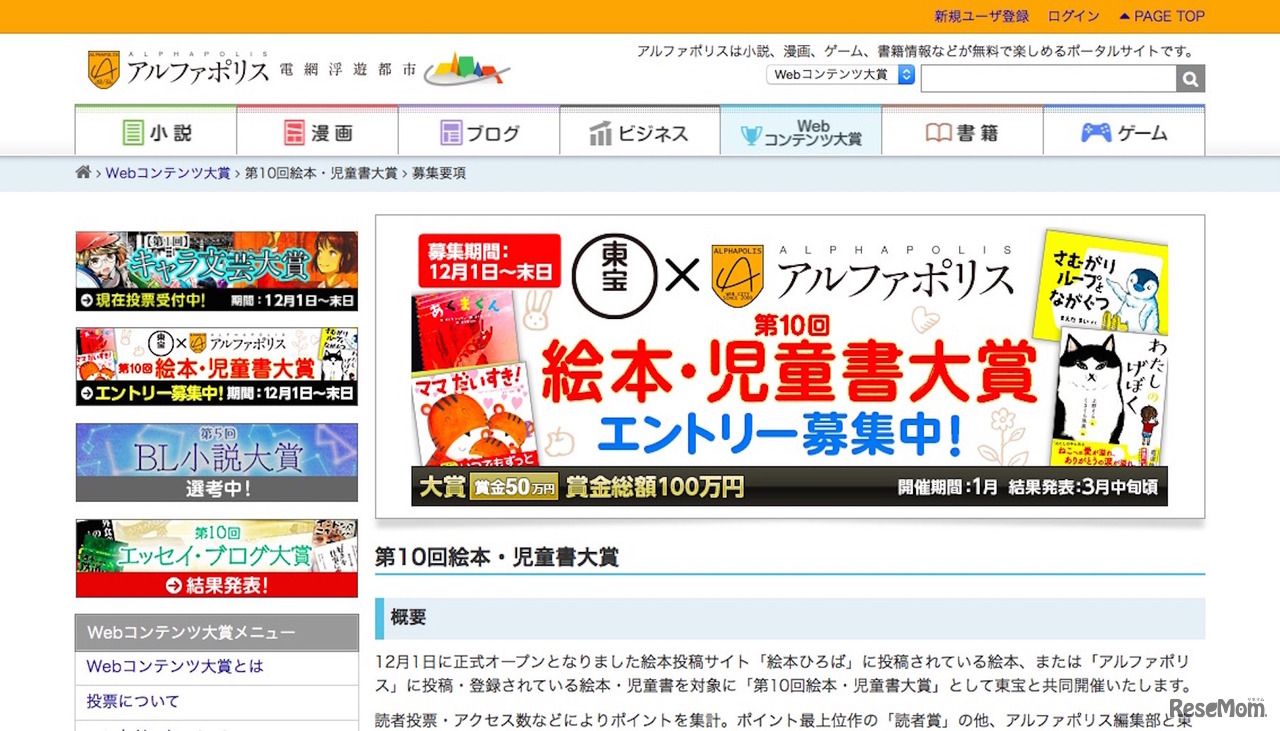
Task: Click the Alphapolis shield logo in header
Action: pos(103,70)
